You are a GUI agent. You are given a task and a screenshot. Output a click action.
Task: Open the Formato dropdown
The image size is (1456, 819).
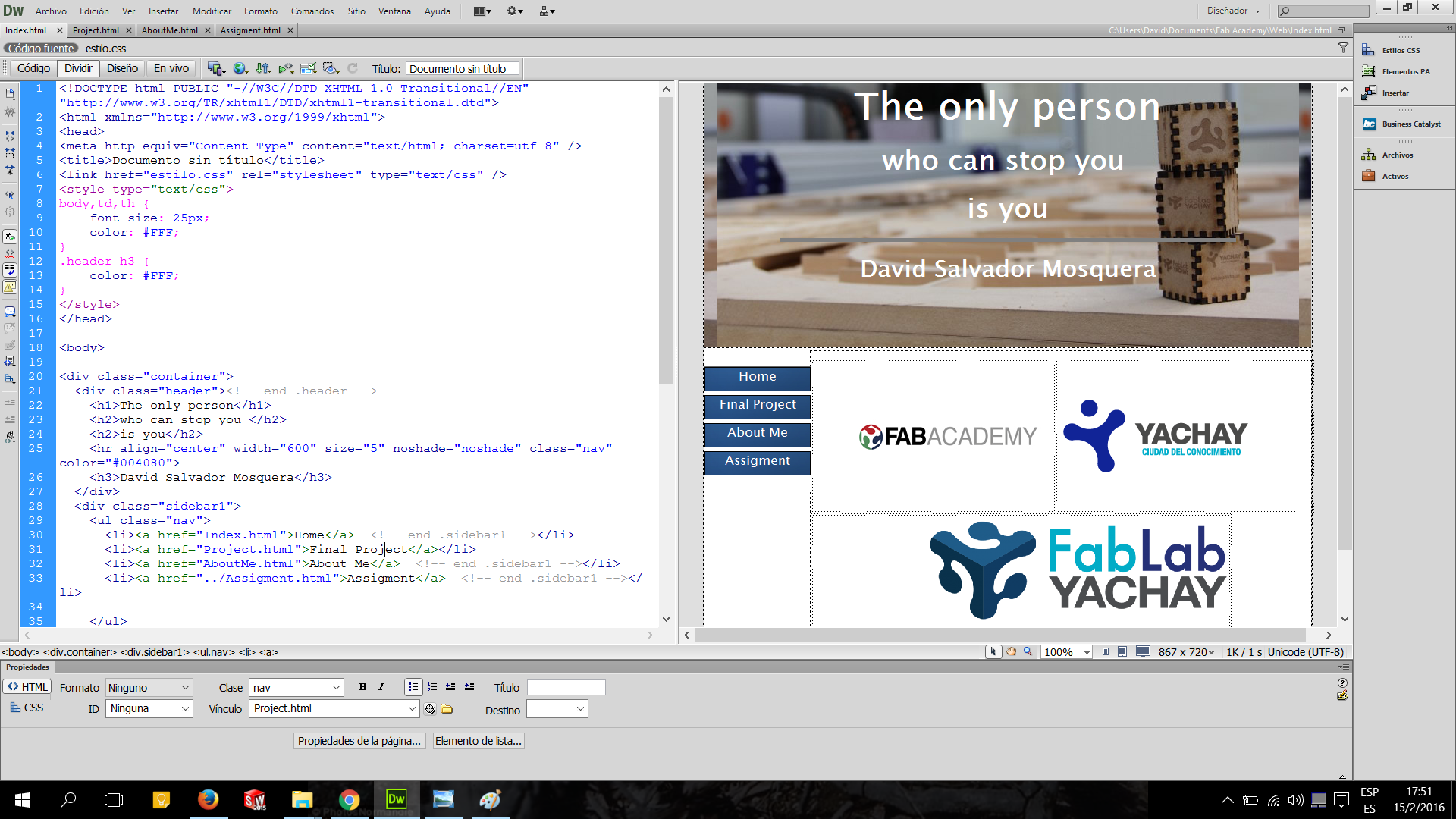click(149, 688)
